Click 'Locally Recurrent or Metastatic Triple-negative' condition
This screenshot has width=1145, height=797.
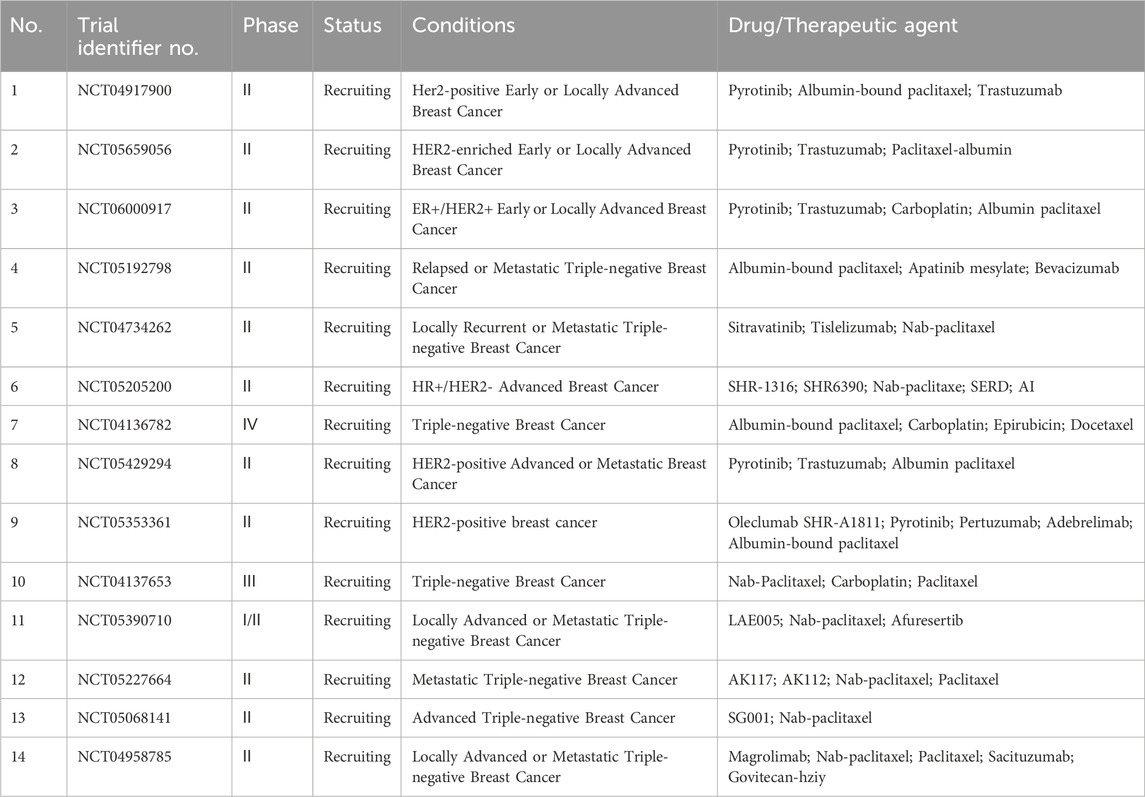click(x=540, y=338)
